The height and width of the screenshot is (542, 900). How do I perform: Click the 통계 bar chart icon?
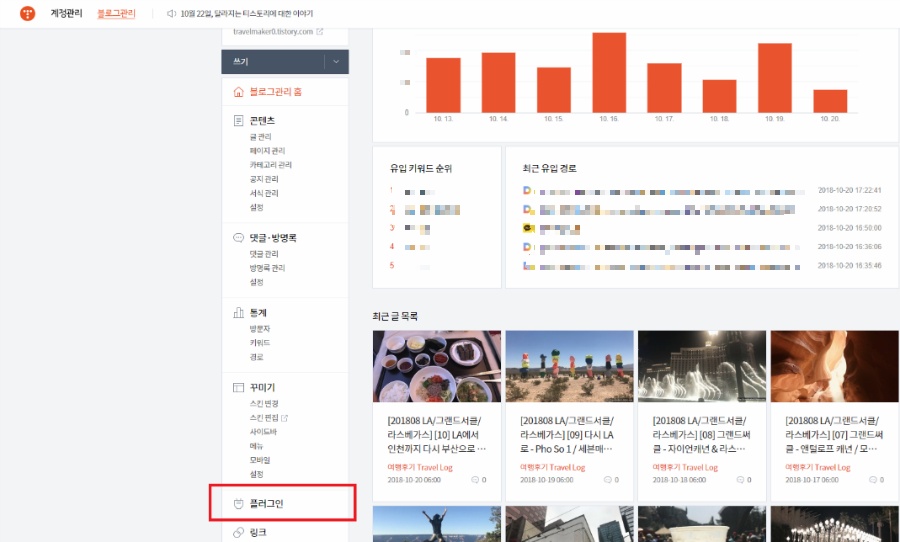click(x=238, y=312)
